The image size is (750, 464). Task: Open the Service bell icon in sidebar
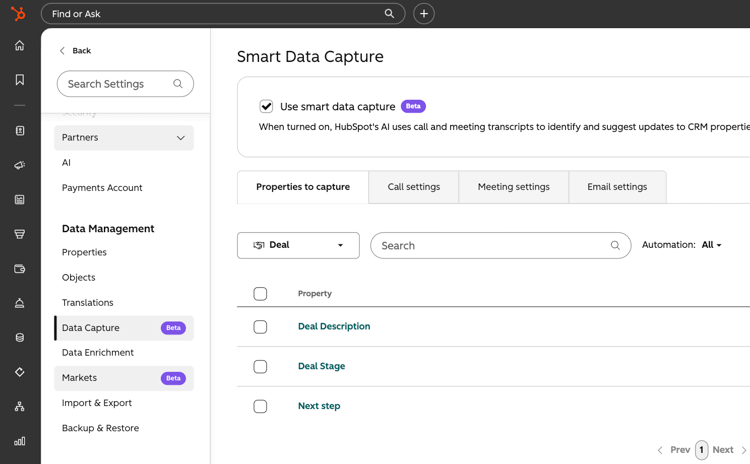[20, 303]
